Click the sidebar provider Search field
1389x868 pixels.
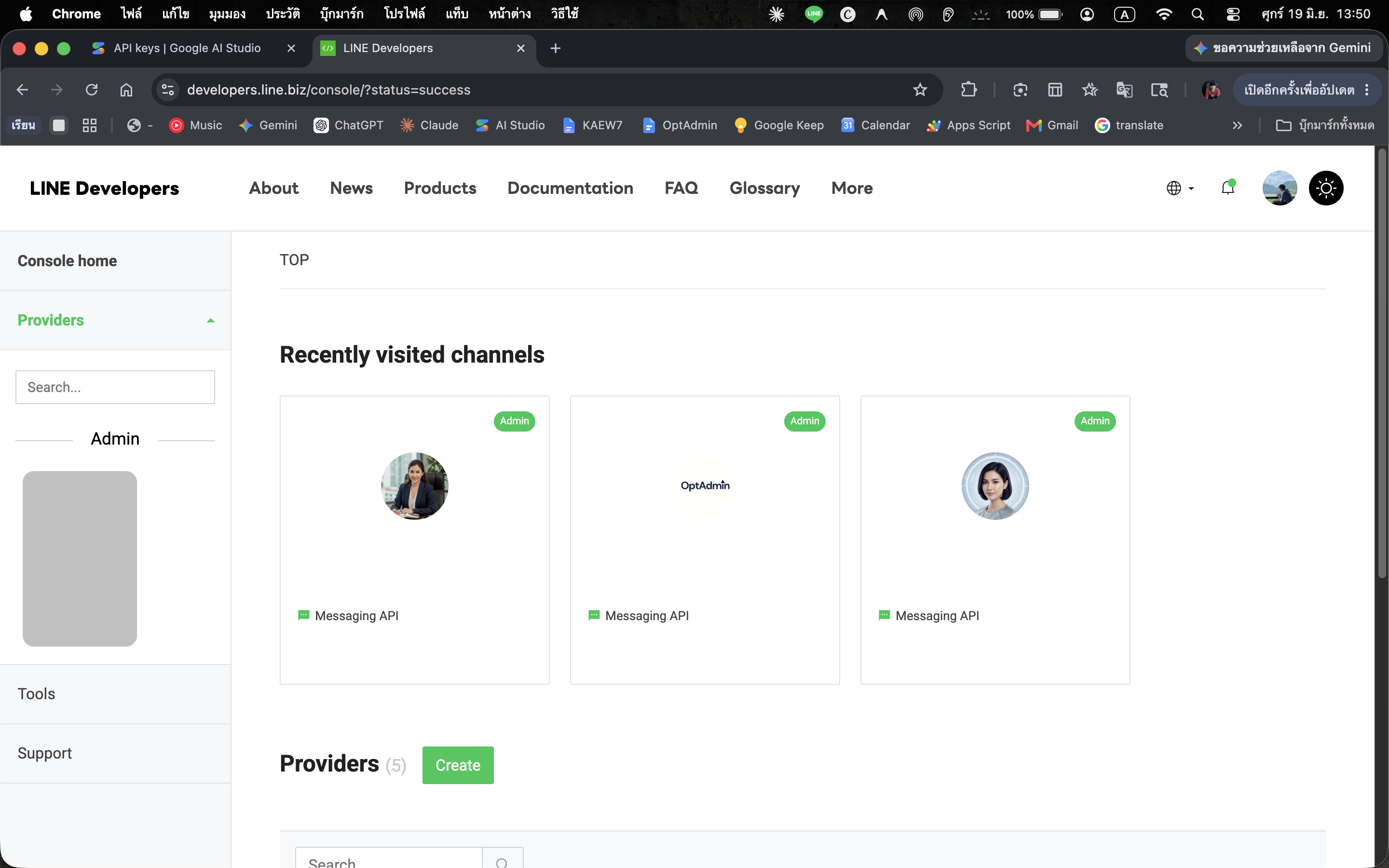click(115, 387)
